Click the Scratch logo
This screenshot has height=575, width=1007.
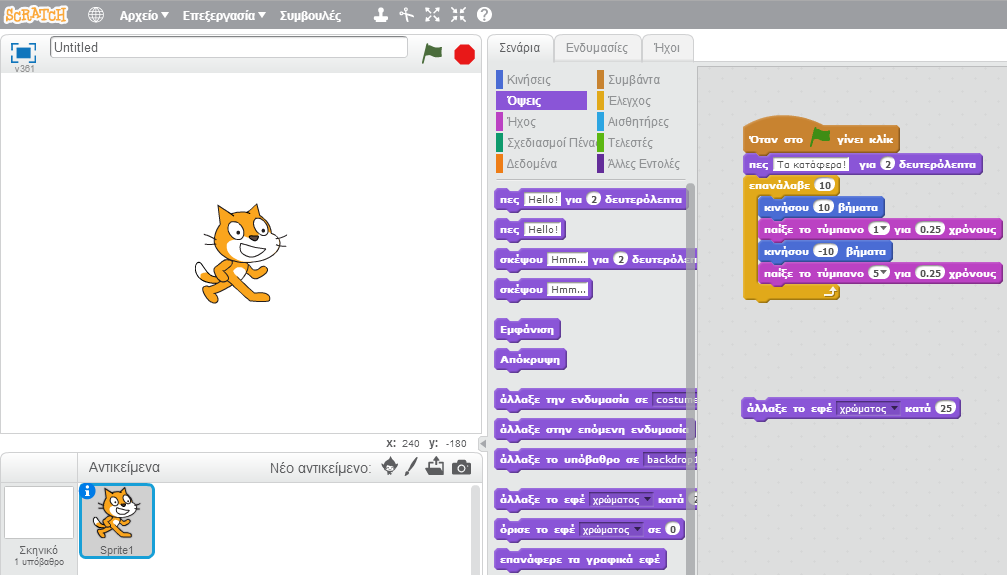pos(36,14)
